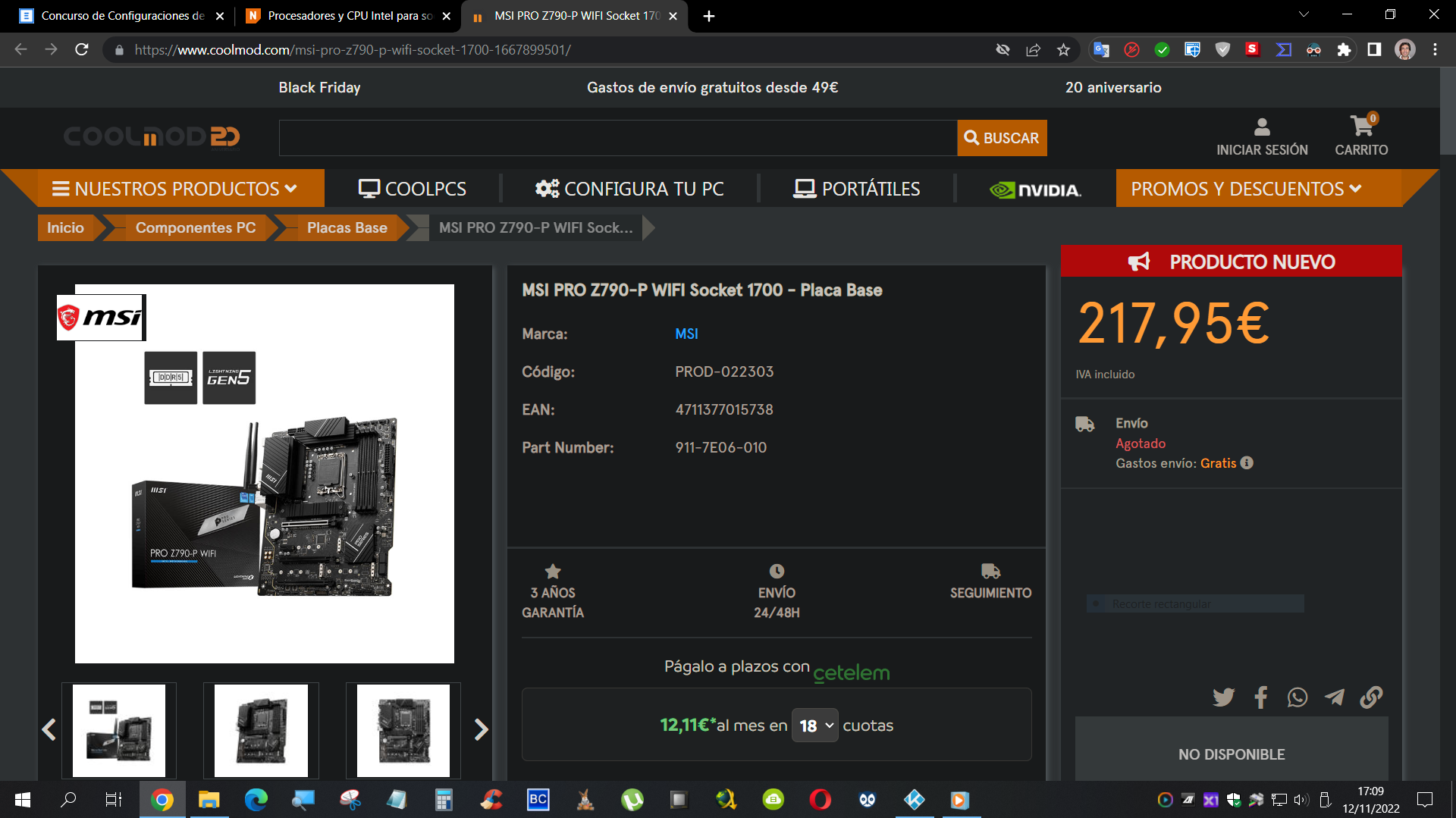Viewport: 1456px width, 818px height.
Task: Toggle the Chrome side panel icon
Action: 1374,50
